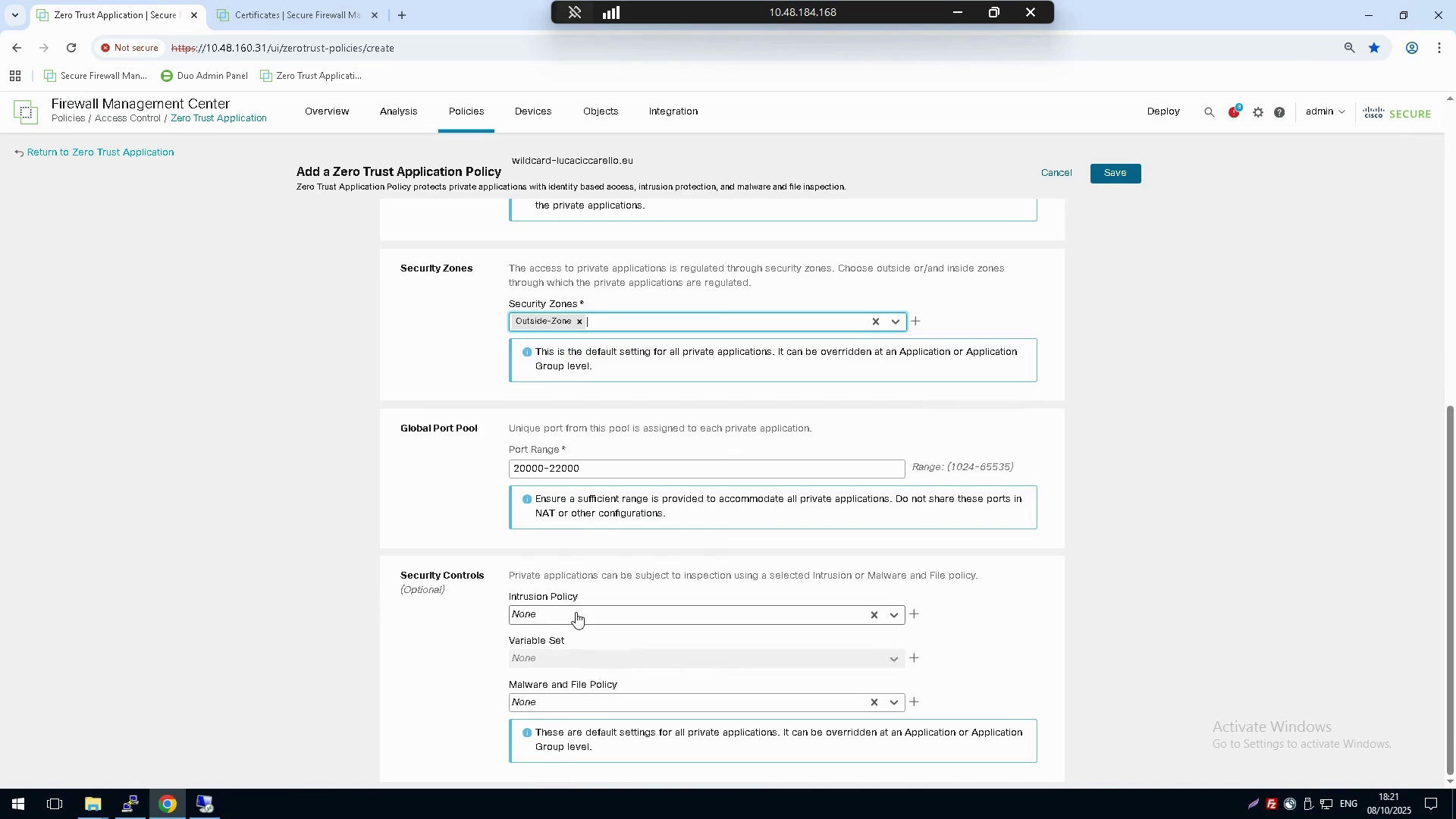Click the page vertical scrollbar
The width and height of the screenshot is (1456, 819).
click(x=1450, y=591)
